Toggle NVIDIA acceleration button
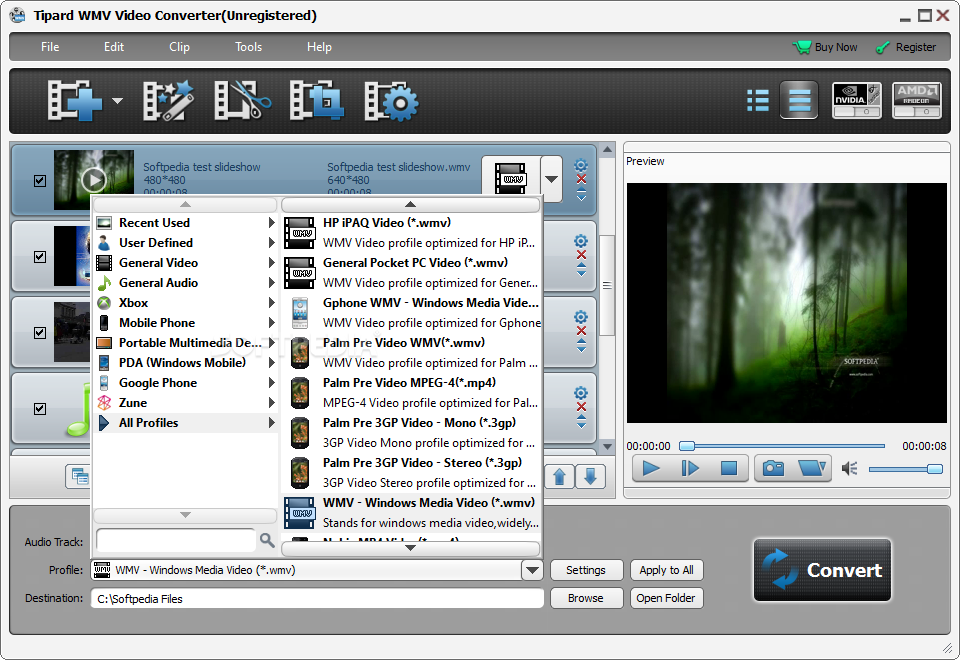This screenshot has width=960, height=660. click(857, 100)
